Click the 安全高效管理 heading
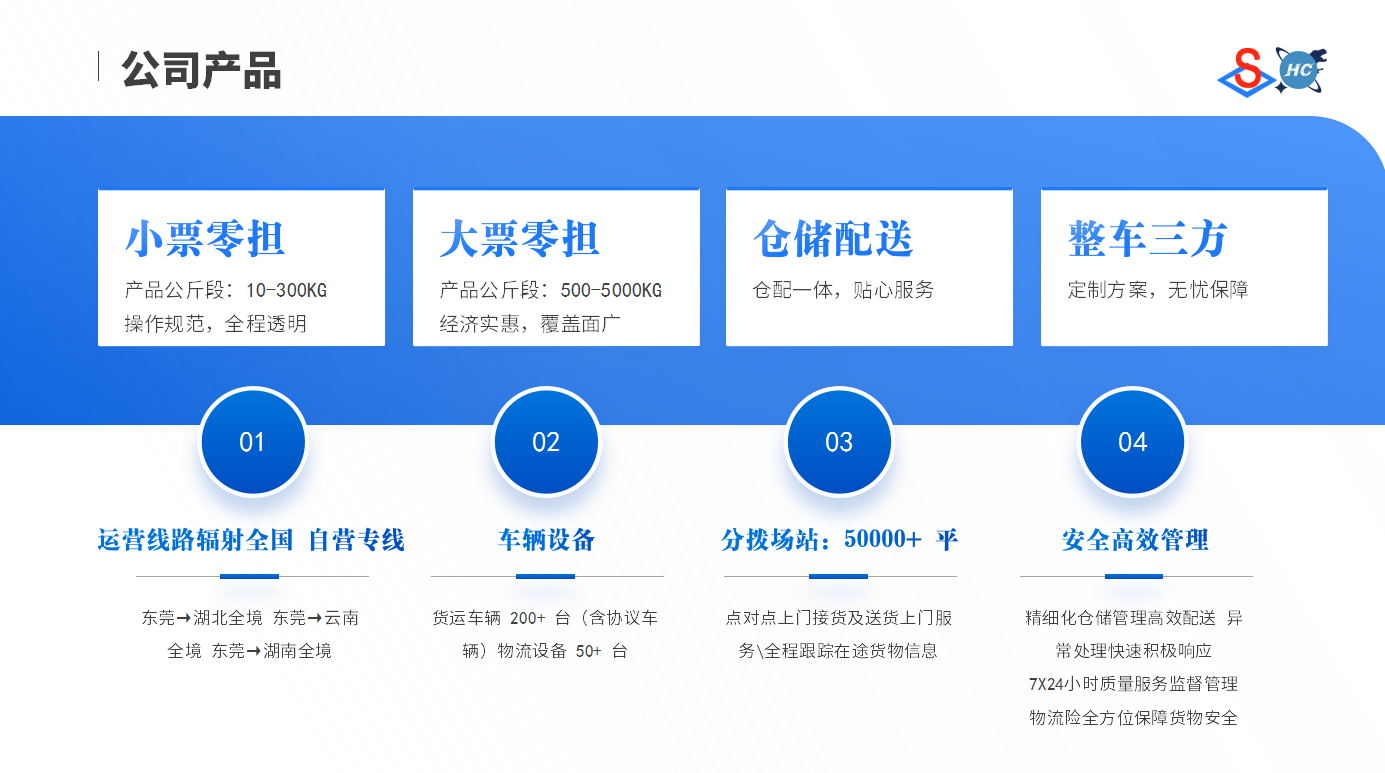This screenshot has height=773, width=1385. click(x=1135, y=541)
